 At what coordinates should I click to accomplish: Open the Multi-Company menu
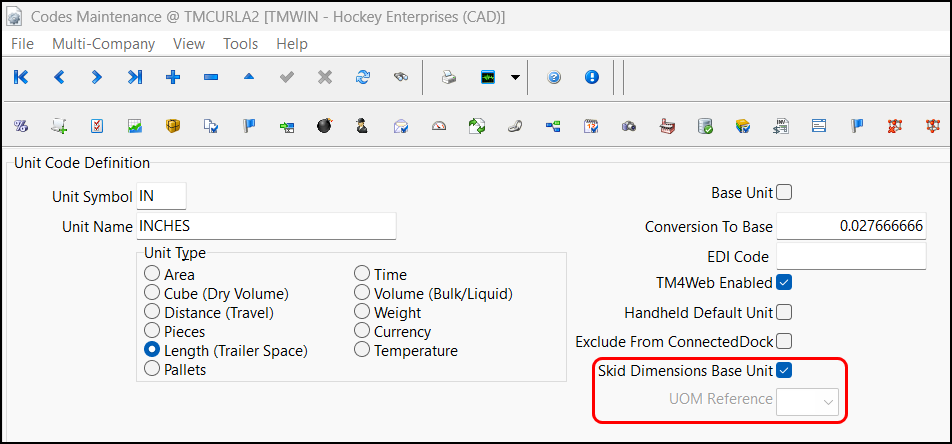(103, 44)
